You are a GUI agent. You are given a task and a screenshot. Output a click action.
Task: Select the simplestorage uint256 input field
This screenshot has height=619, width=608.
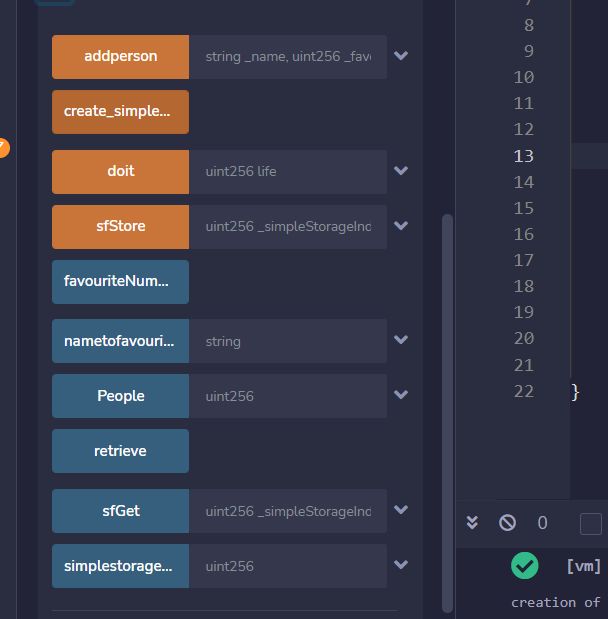pyautogui.click(x=288, y=566)
